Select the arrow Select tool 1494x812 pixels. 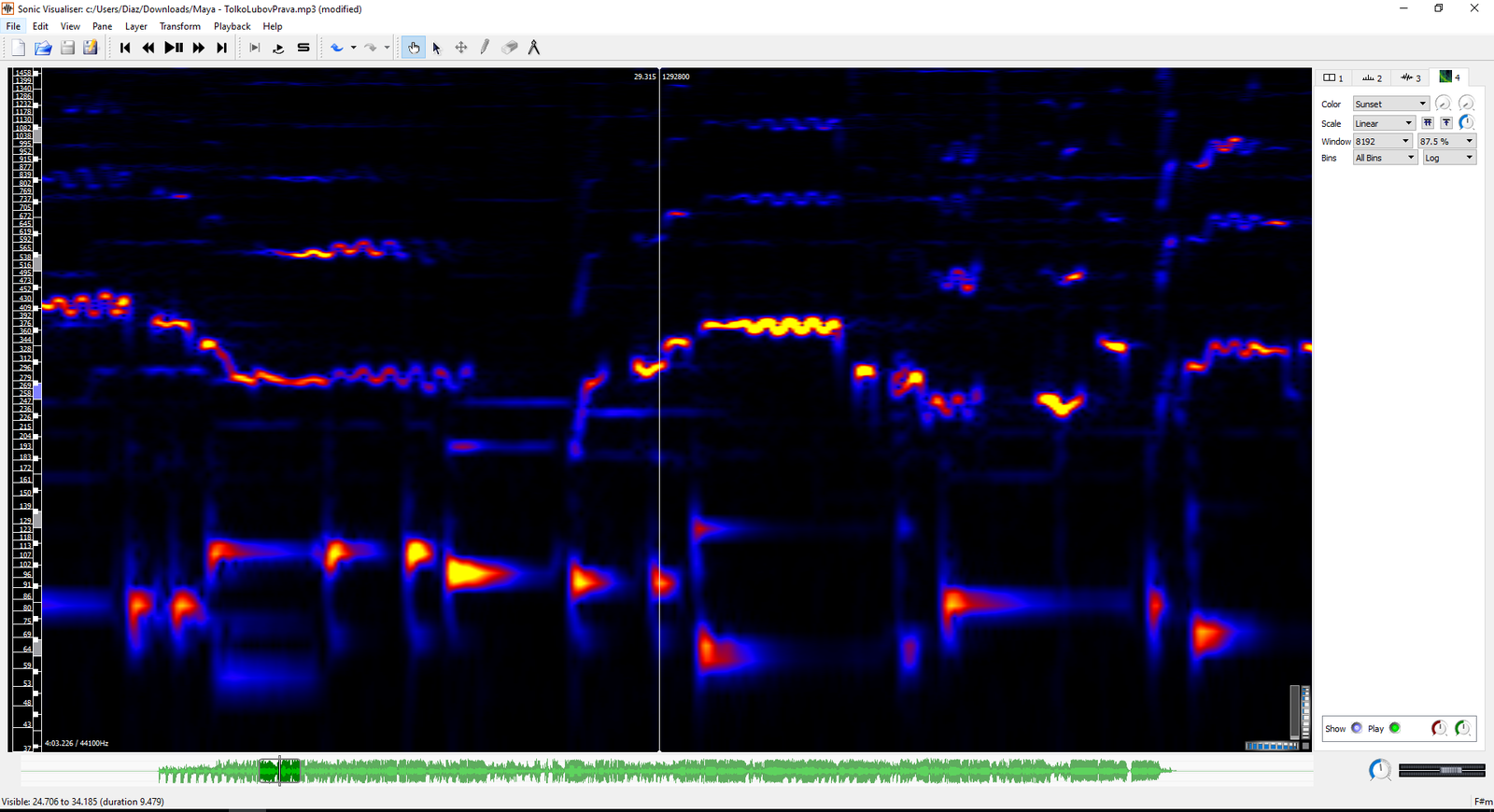pyautogui.click(x=437, y=48)
